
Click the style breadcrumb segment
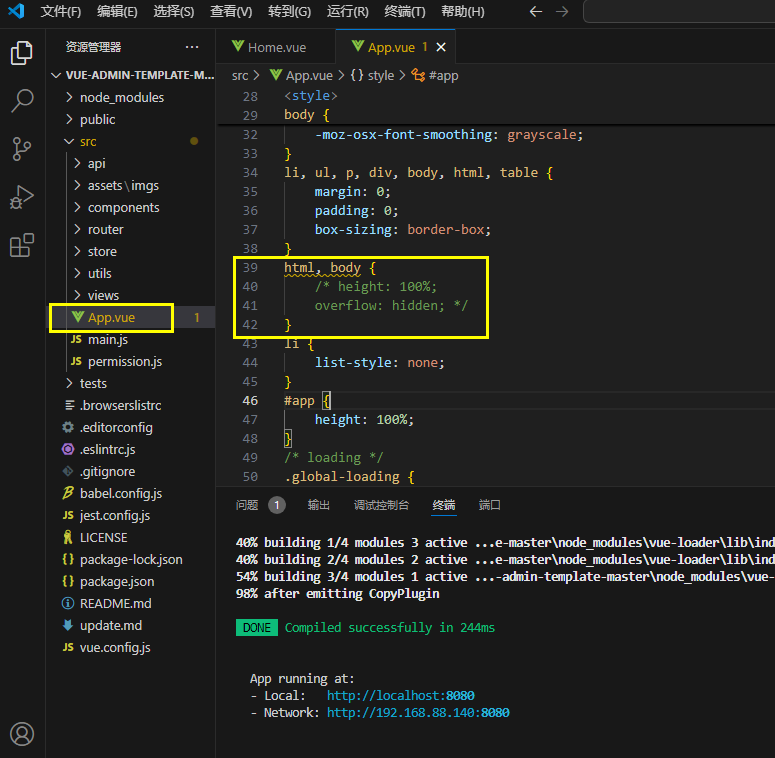381,75
